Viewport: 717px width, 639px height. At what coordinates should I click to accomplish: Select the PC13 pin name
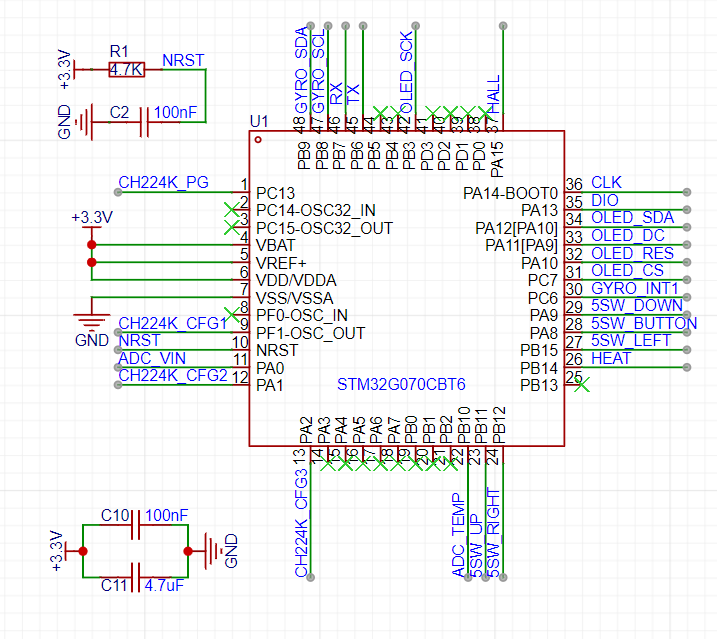coord(275,193)
